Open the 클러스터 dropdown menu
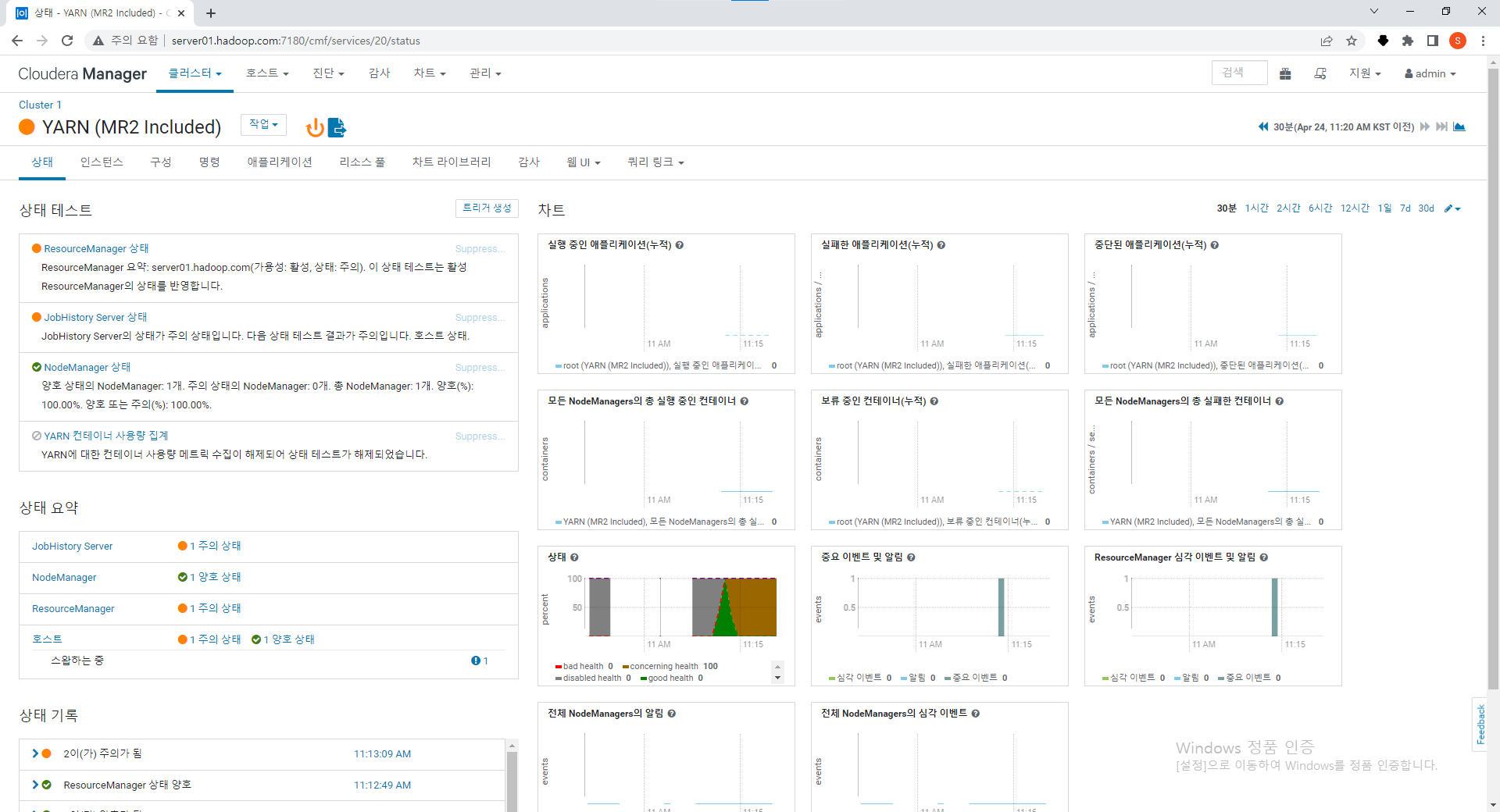 pyautogui.click(x=195, y=73)
